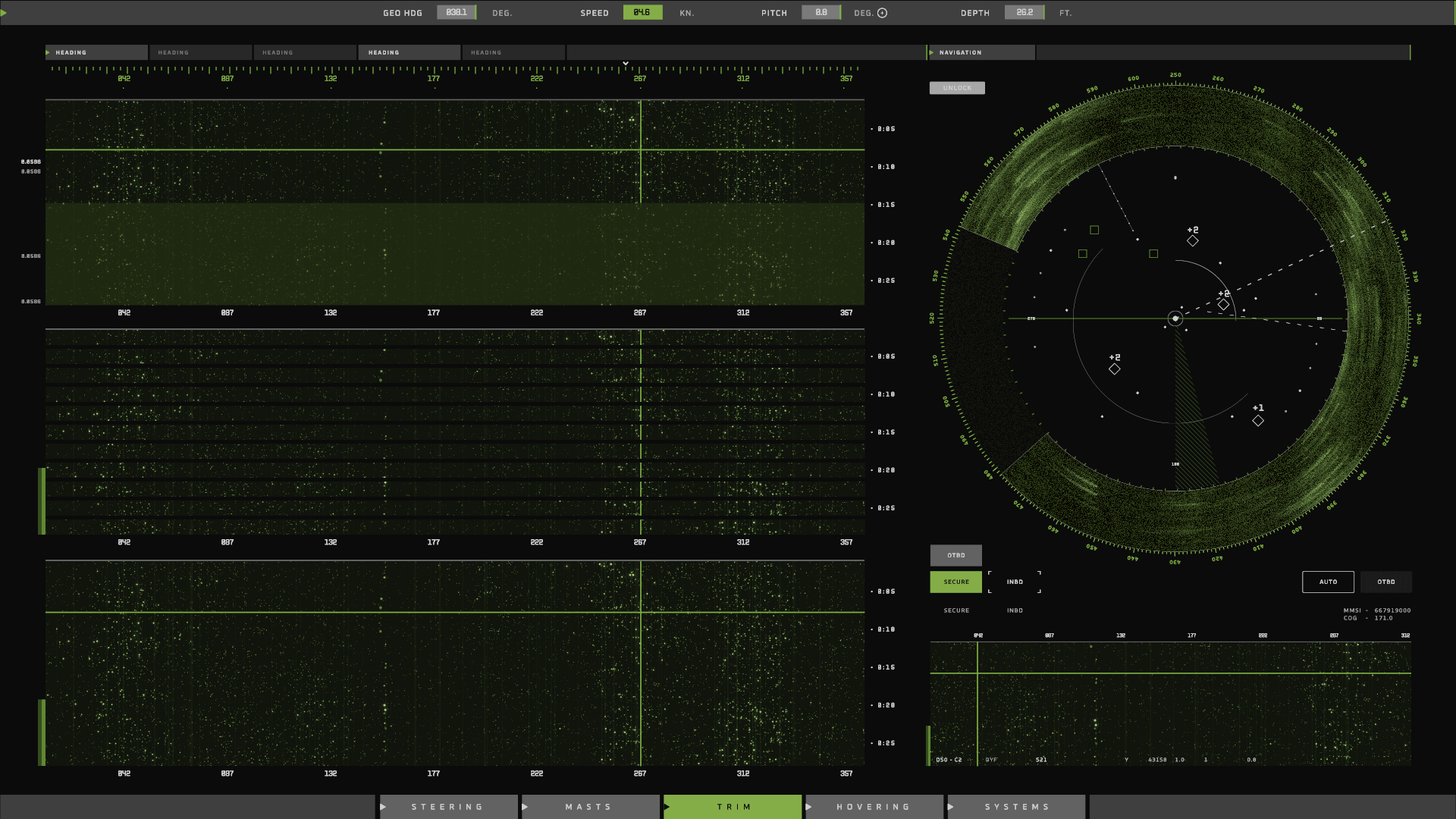This screenshot has width=1456, height=819.
Task: Toggle the green SECURE button
Action: pos(955,582)
